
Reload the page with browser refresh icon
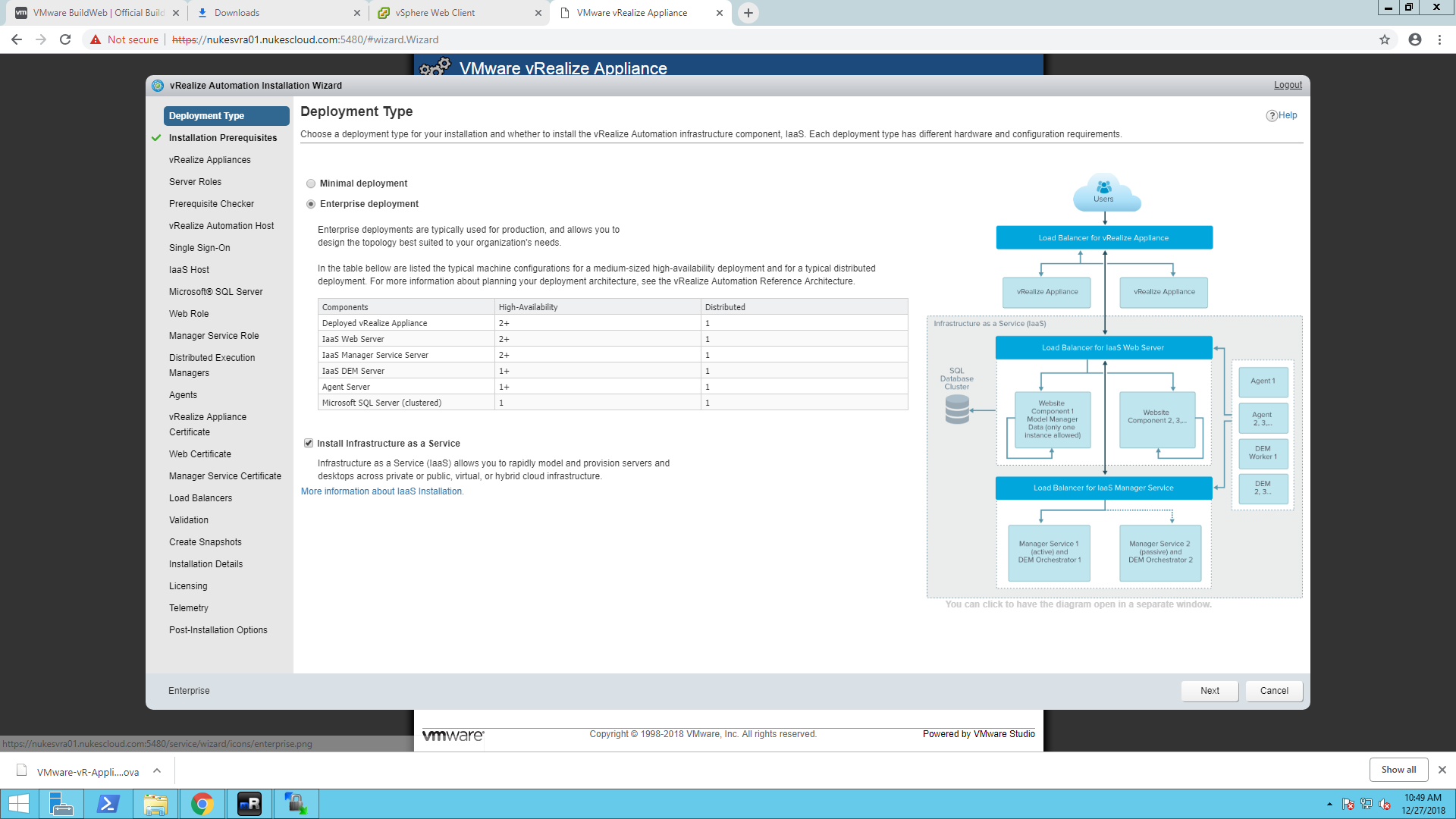click(x=65, y=39)
